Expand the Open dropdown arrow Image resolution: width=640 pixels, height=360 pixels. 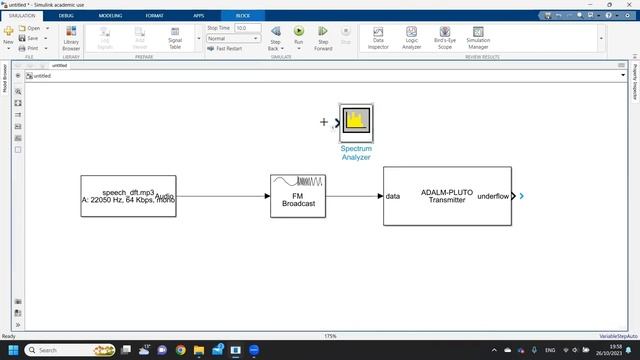point(47,28)
